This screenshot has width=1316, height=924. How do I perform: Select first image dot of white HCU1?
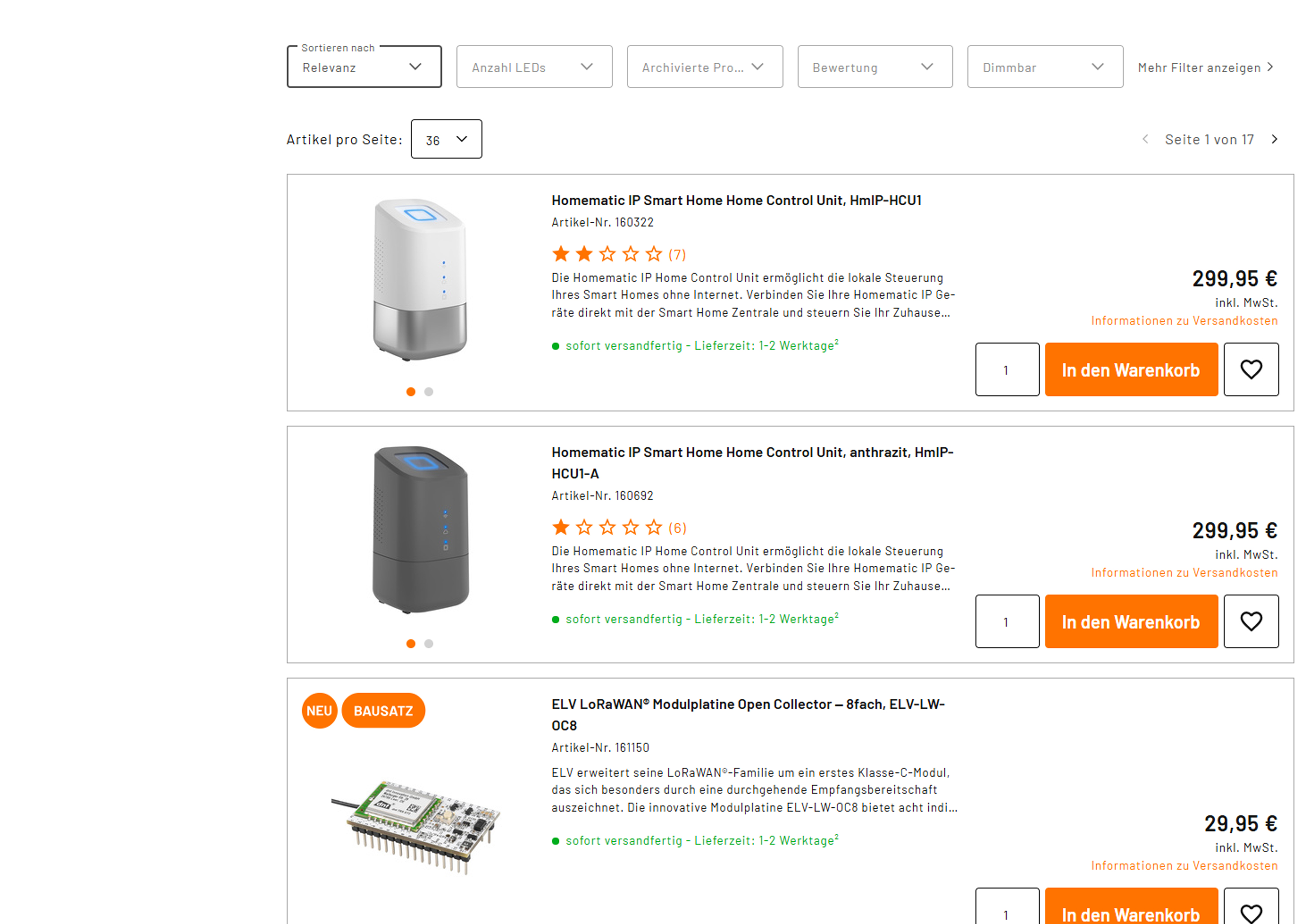(x=410, y=392)
